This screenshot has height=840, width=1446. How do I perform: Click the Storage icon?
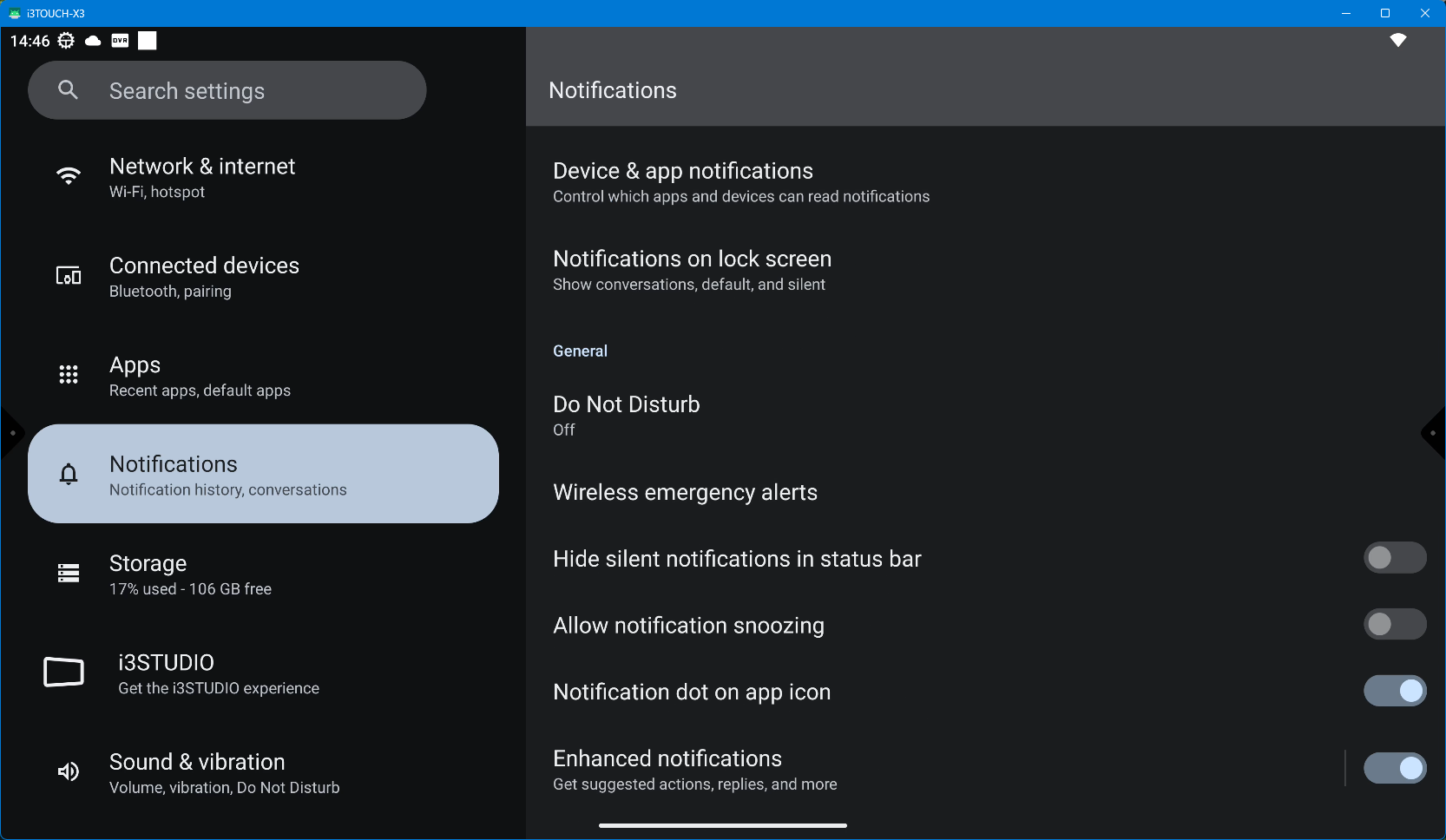[x=69, y=573]
